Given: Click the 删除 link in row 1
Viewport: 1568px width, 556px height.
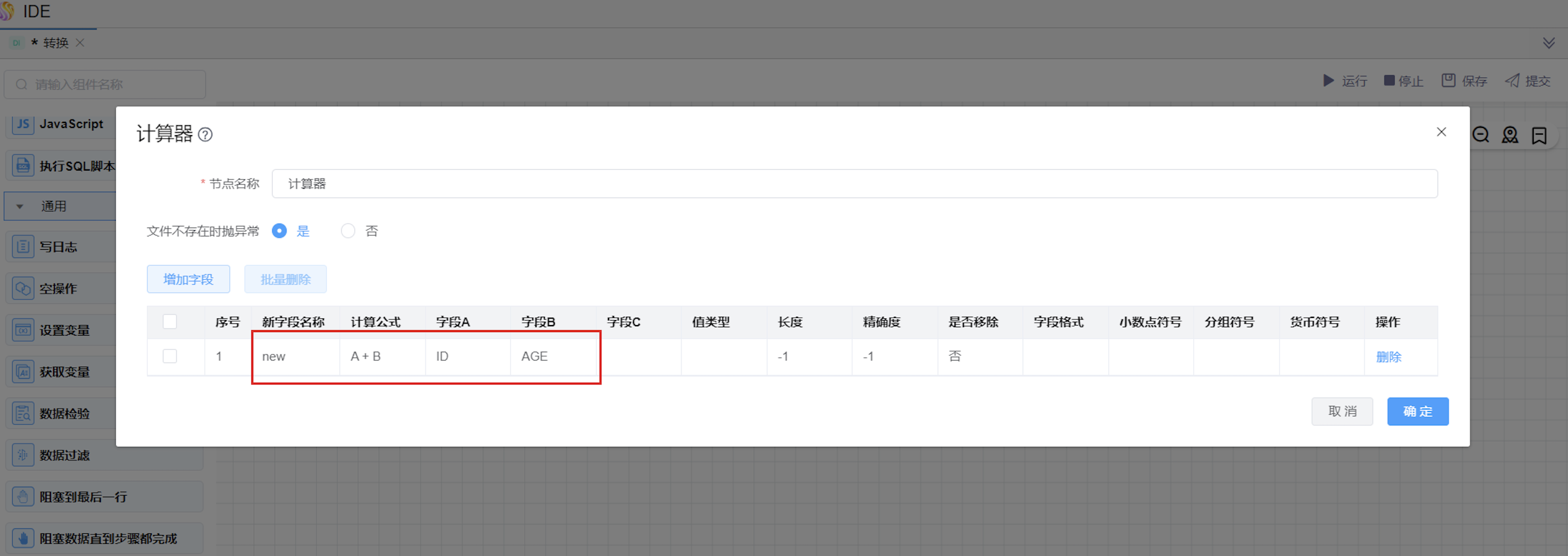Looking at the screenshot, I should (1389, 357).
